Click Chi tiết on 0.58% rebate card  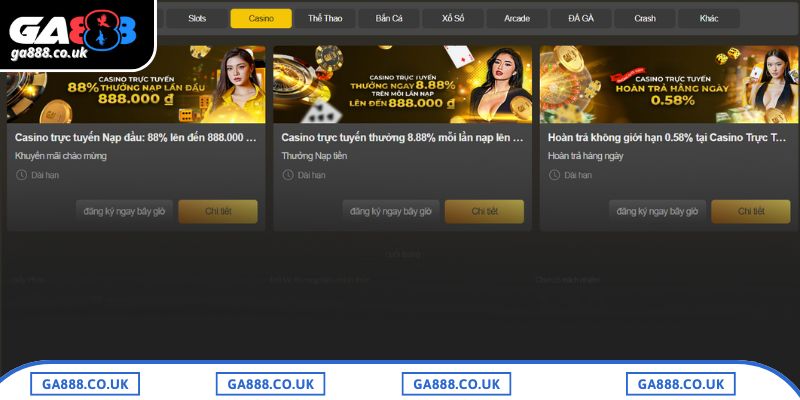pyautogui.click(x=751, y=211)
